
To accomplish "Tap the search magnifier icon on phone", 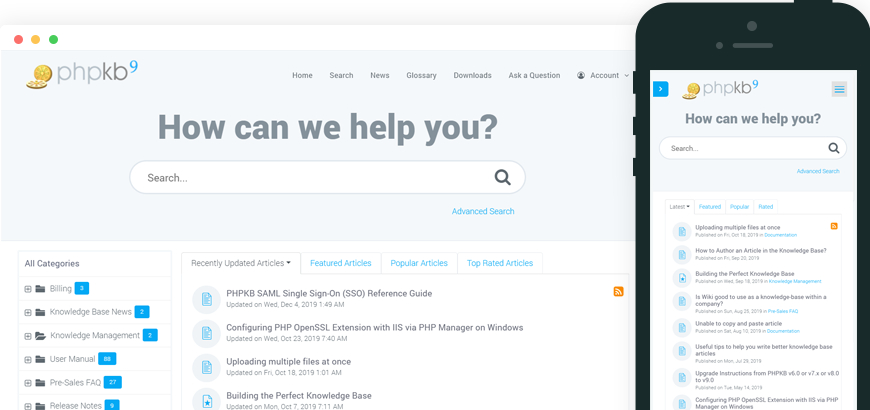I will click(x=834, y=148).
